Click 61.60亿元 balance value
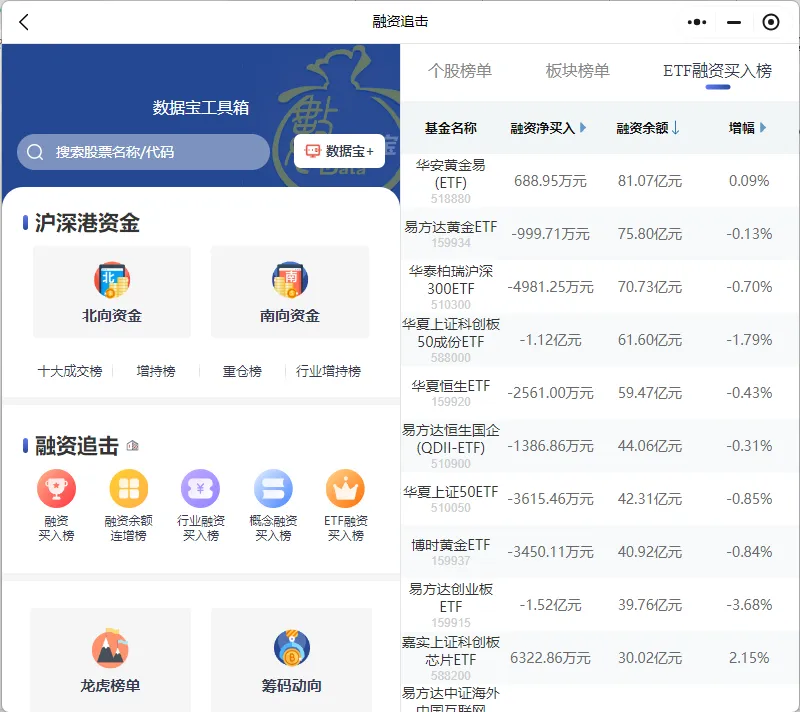Viewport: 800px width, 712px height. coord(649,340)
